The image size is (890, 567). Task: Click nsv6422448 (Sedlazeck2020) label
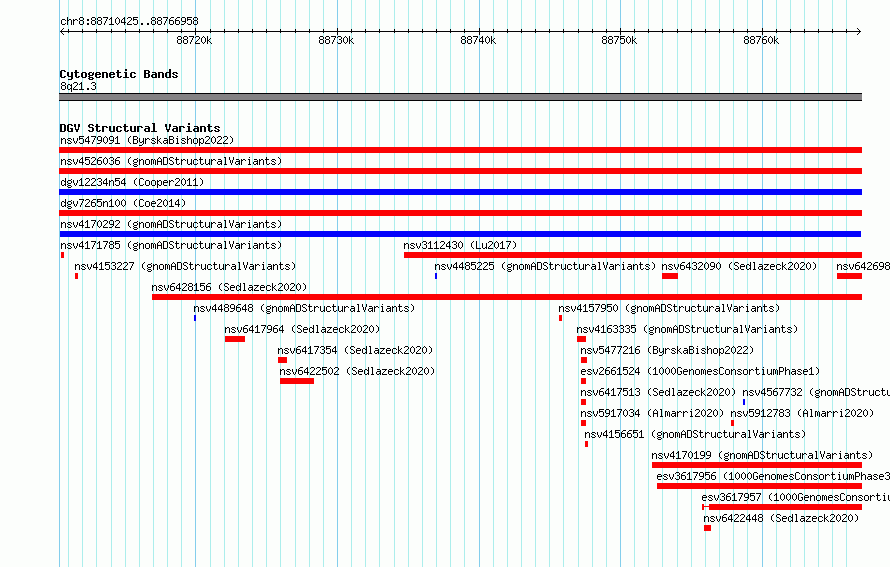(x=781, y=518)
